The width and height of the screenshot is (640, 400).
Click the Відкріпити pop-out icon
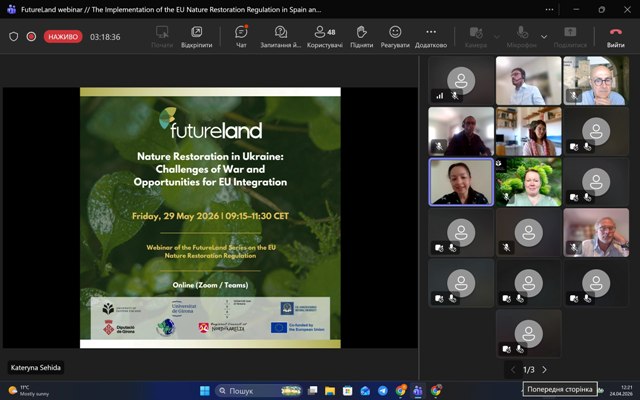[197, 36]
